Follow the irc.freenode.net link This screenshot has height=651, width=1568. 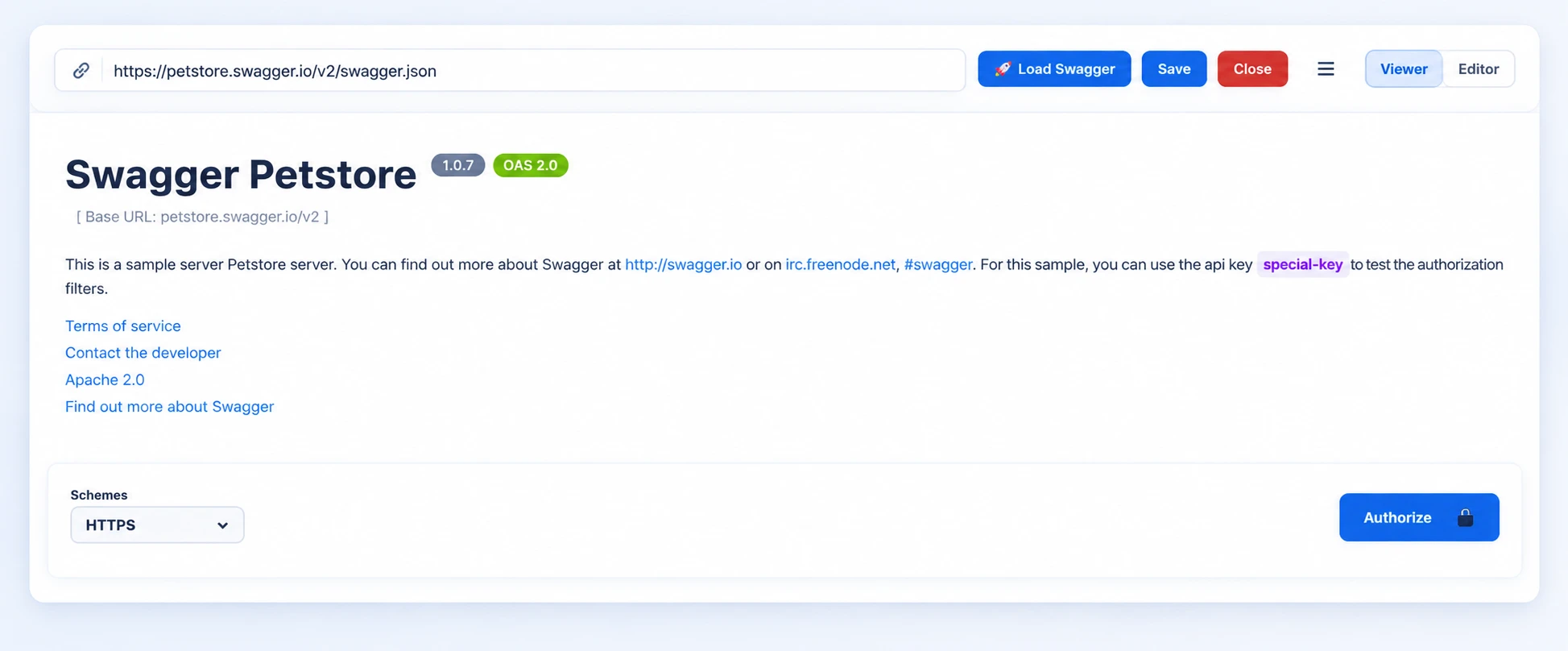(840, 264)
